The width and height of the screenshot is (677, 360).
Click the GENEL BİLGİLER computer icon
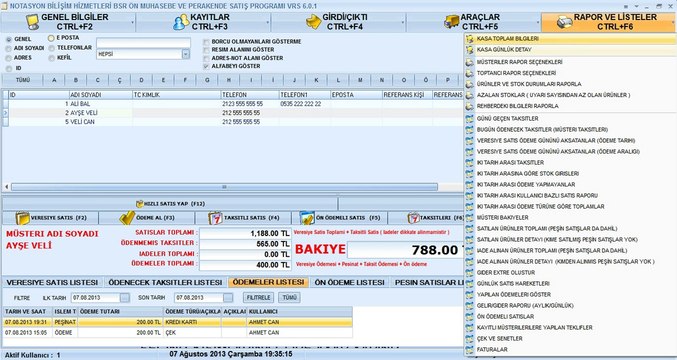coord(32,22)
